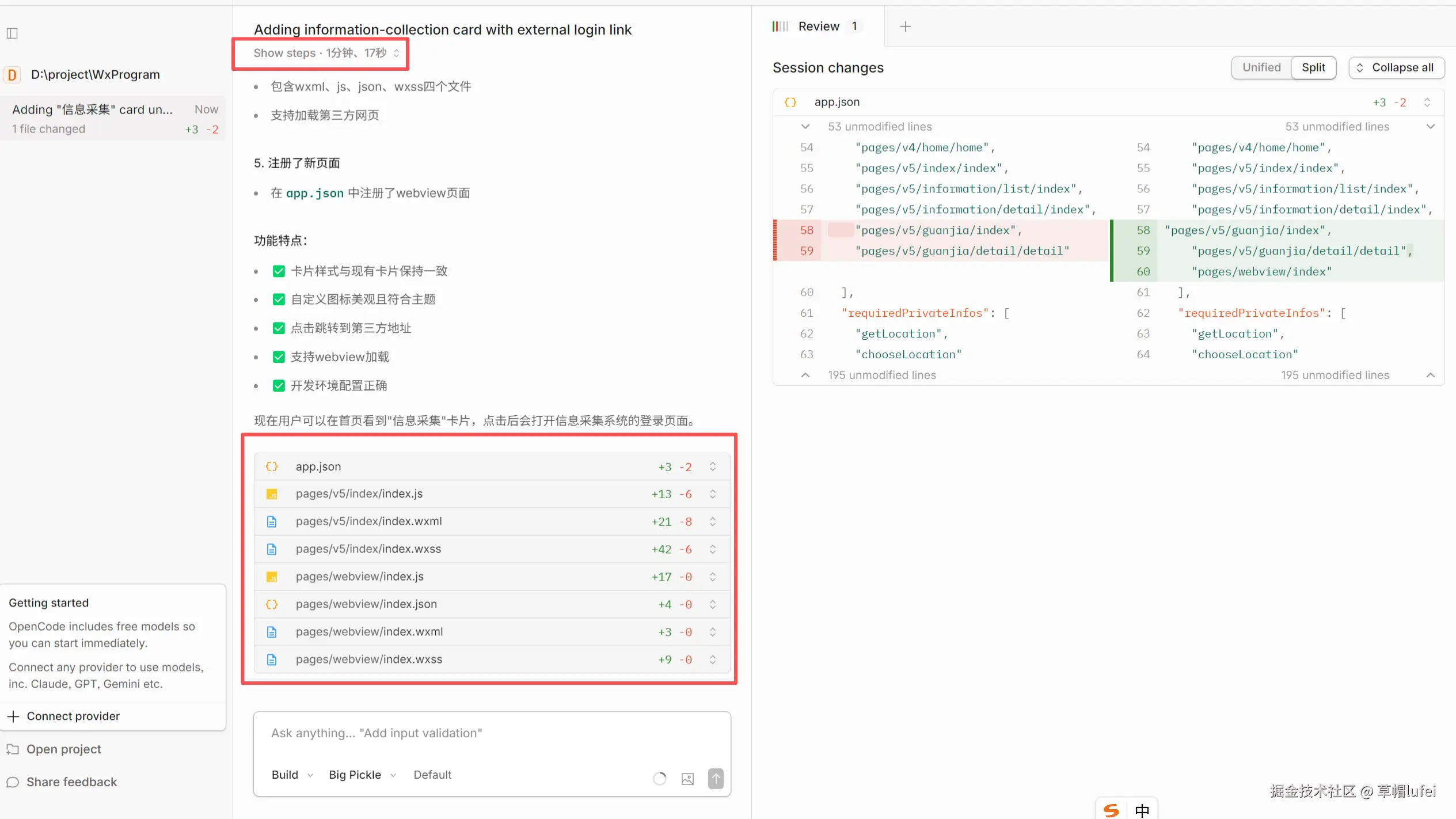Click the send arrow button in prompt box
Screen dimensions: 1456x819
point(716,779)
